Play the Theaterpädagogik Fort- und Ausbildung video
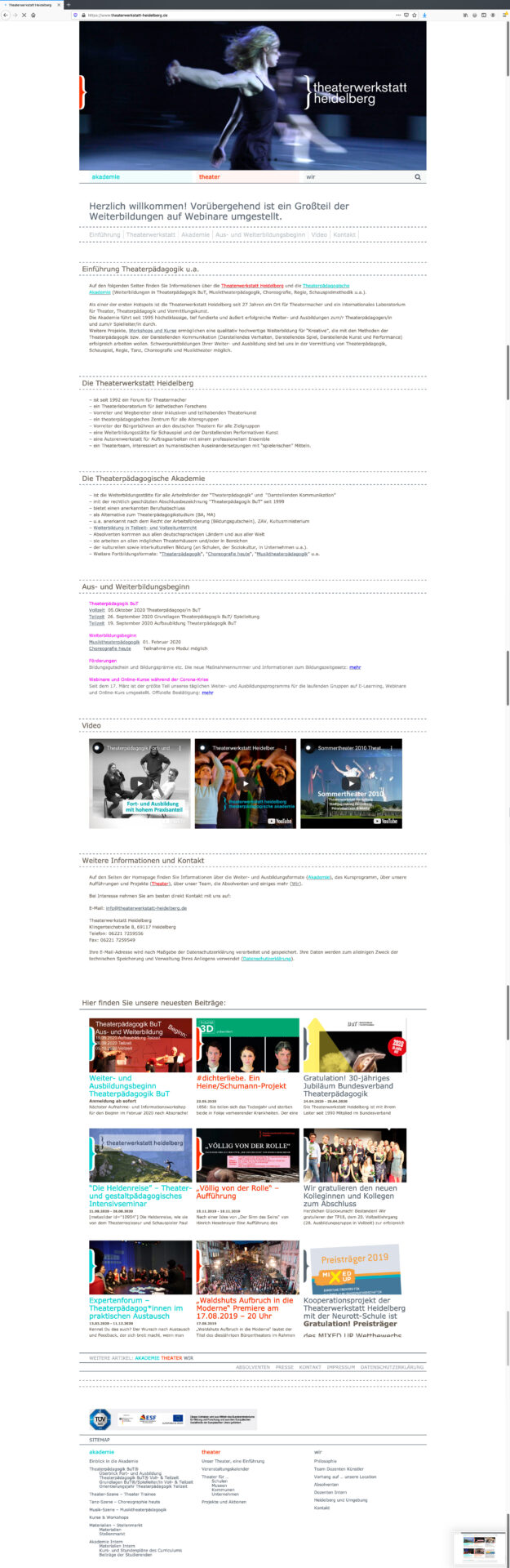This screenshot has height=1568, width=510. pos(140,783)
